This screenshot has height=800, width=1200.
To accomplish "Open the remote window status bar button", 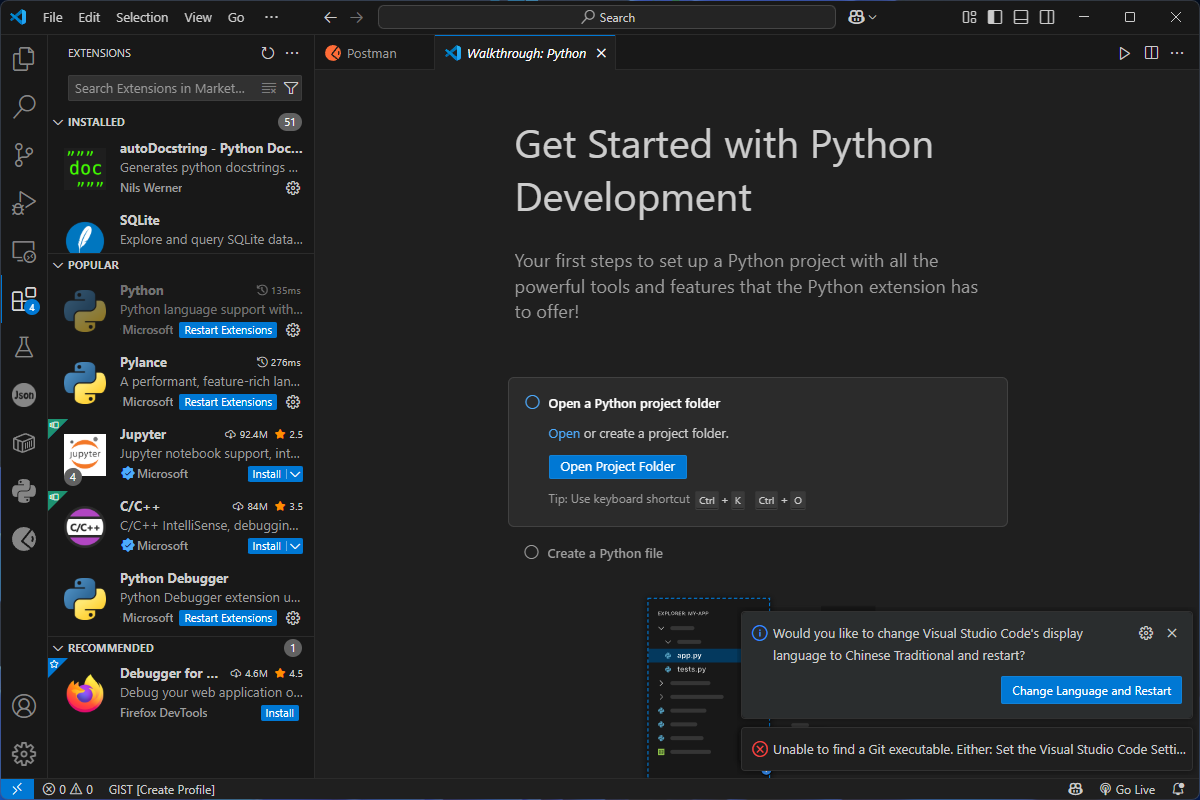I will tap(17, 790).
